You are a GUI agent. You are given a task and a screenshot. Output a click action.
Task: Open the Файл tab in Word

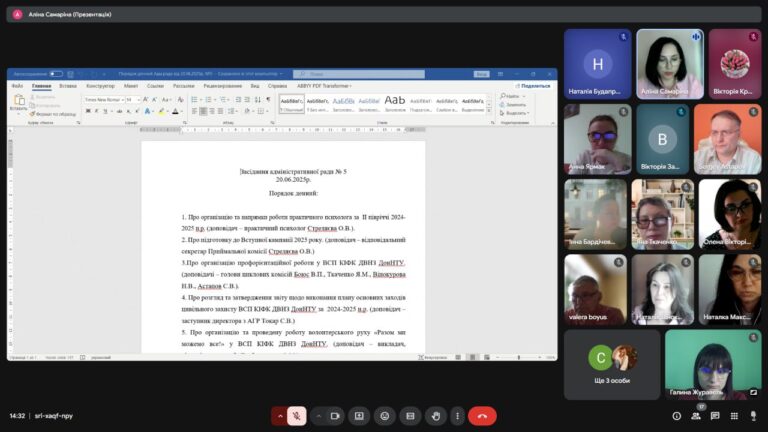pos(17,86)
